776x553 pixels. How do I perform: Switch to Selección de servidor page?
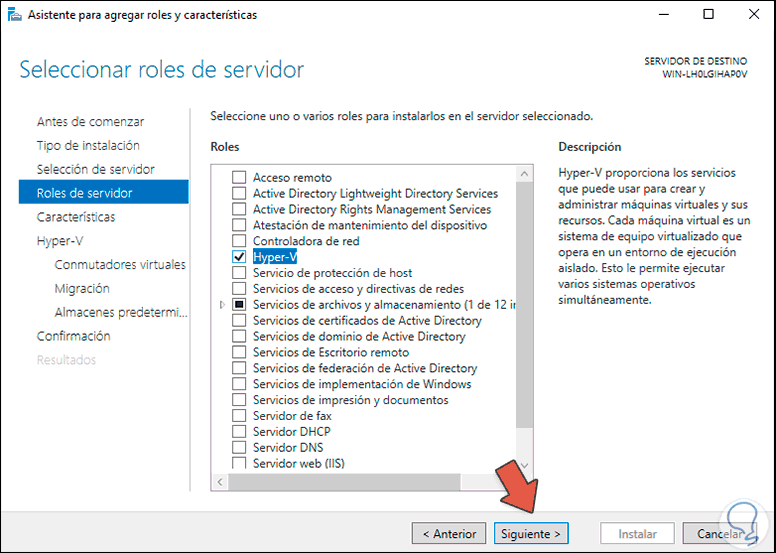coord(96,170)
